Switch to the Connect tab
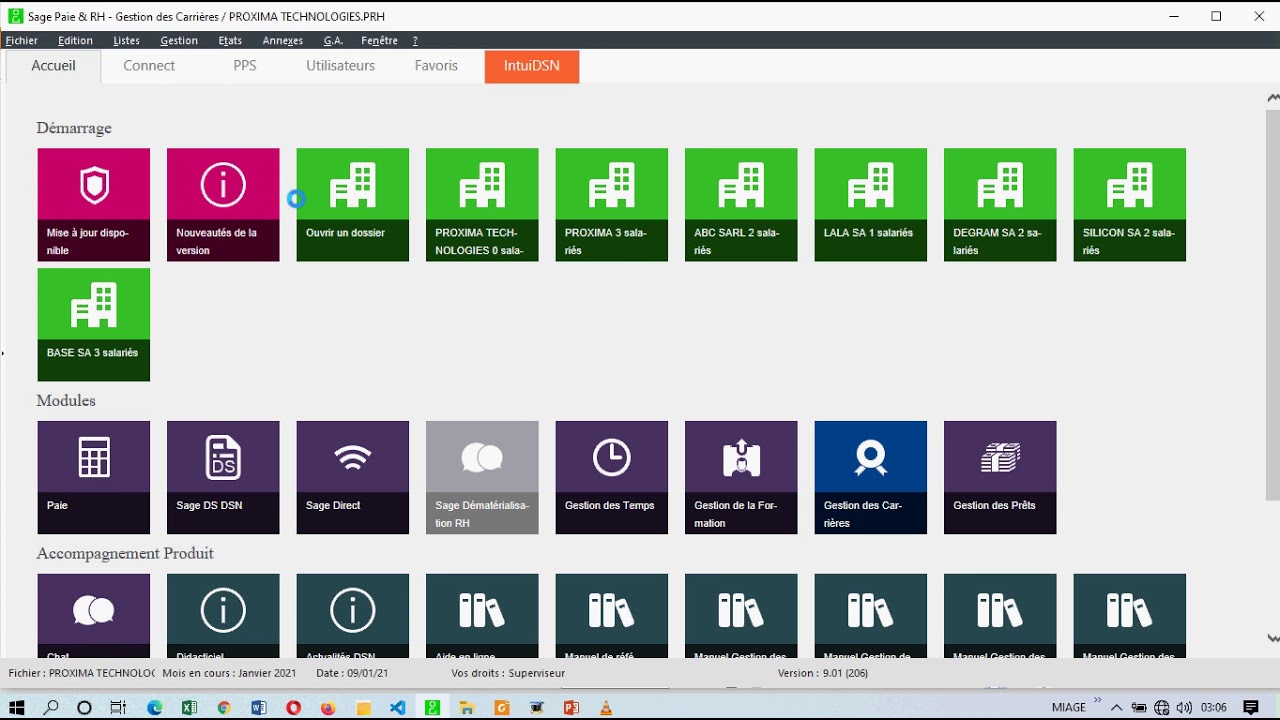Image resolution: width=1280 pixels, height=720 pixels. (149, 66)
